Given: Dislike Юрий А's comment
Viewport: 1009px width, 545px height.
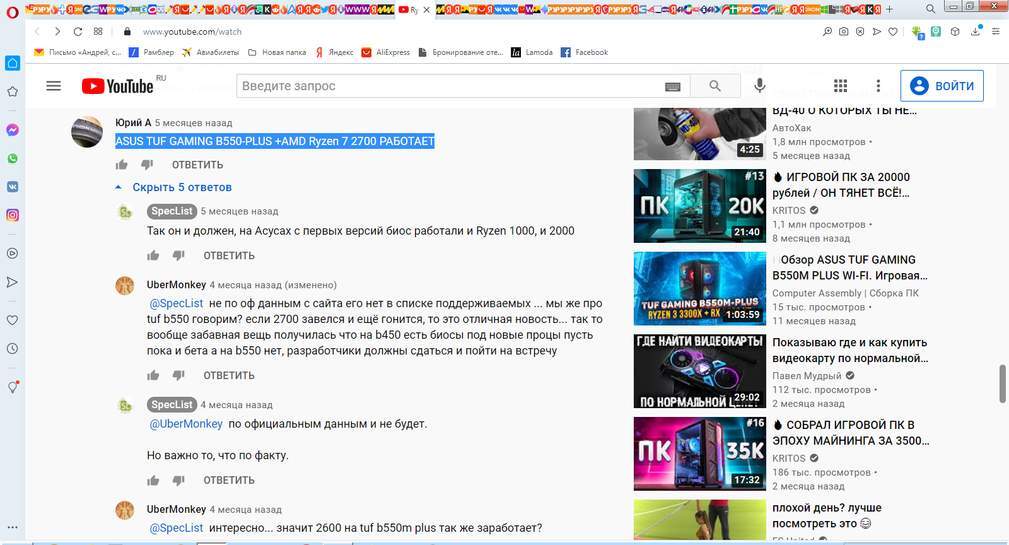Looking at the screenshot, I should click(x=147, y=165).
